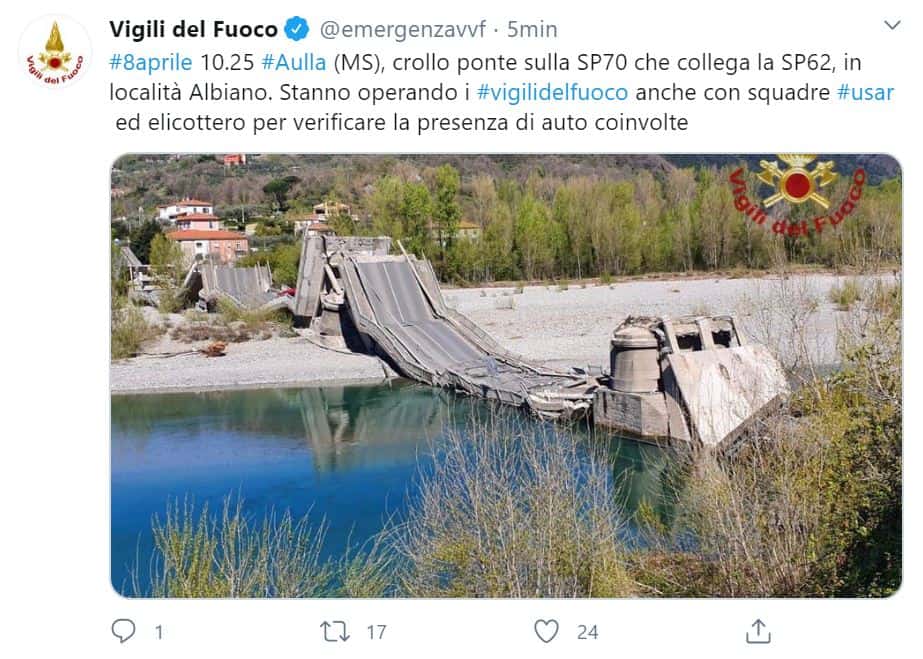
Task: Click the blue verified badge
Action: click(297, 29)
